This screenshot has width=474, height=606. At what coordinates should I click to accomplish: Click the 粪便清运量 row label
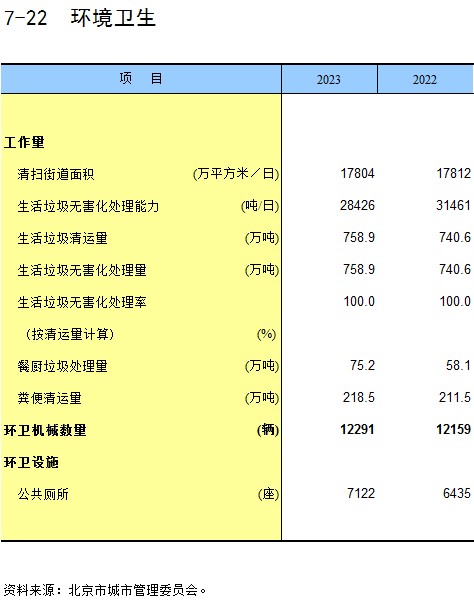[49, 398]
